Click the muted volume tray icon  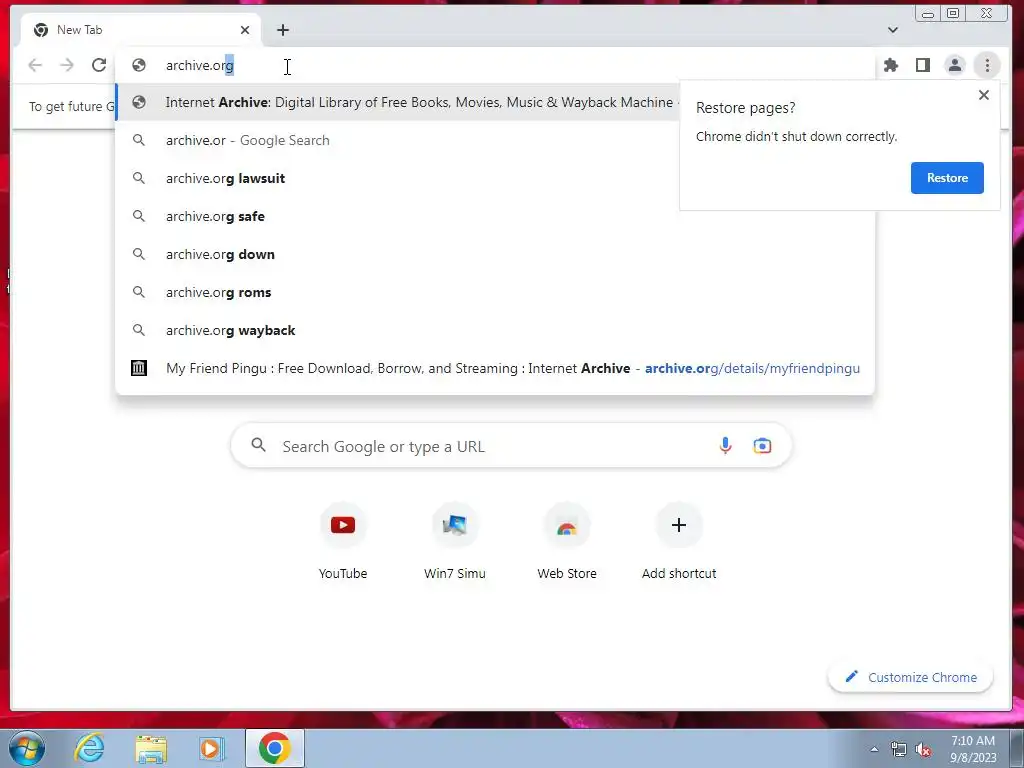pyautogui.click(x=923, y=750)
